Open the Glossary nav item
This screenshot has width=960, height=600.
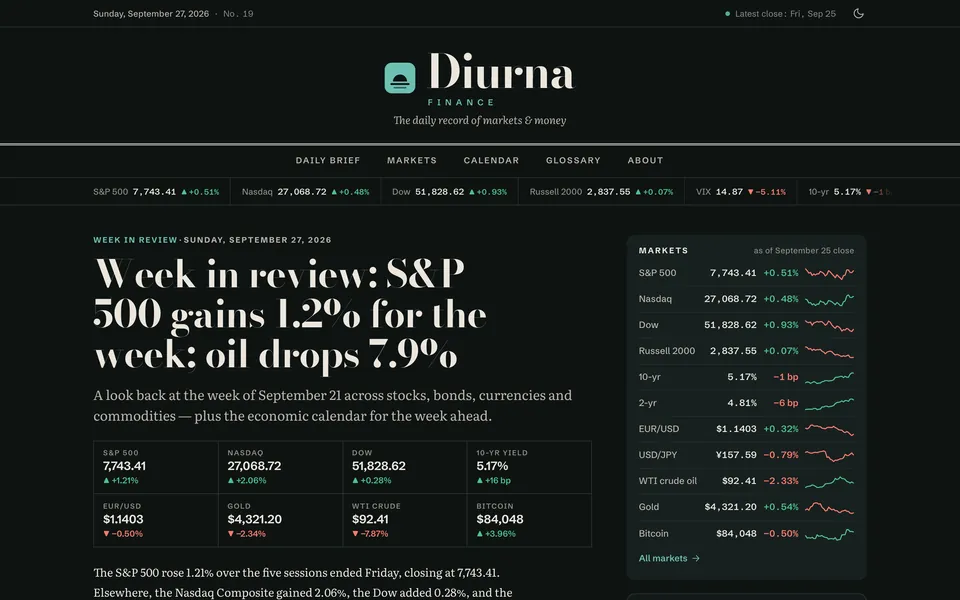573,160
